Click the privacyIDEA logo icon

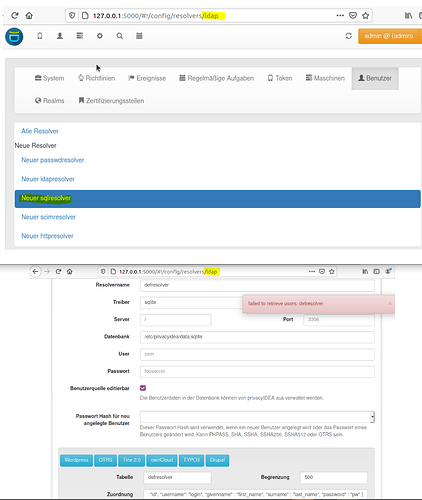click(x=14, y=36)
